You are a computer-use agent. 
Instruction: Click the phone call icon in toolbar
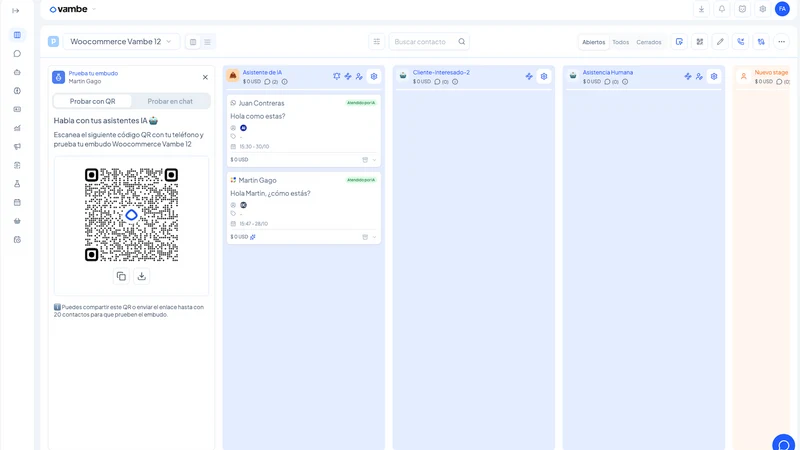pos(741,42)
